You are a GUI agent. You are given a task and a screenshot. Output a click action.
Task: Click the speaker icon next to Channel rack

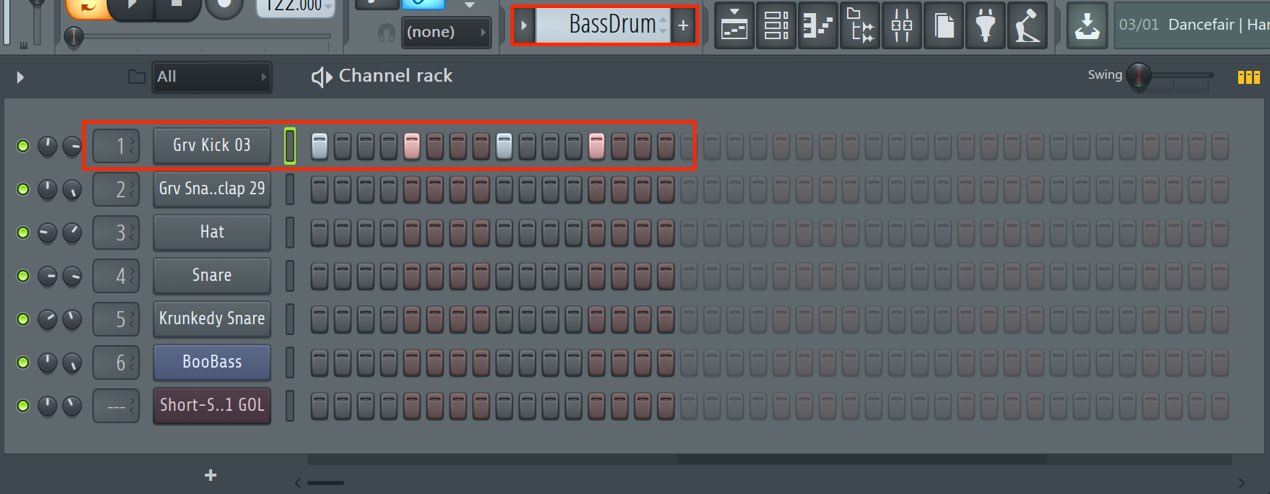point(321,77)
